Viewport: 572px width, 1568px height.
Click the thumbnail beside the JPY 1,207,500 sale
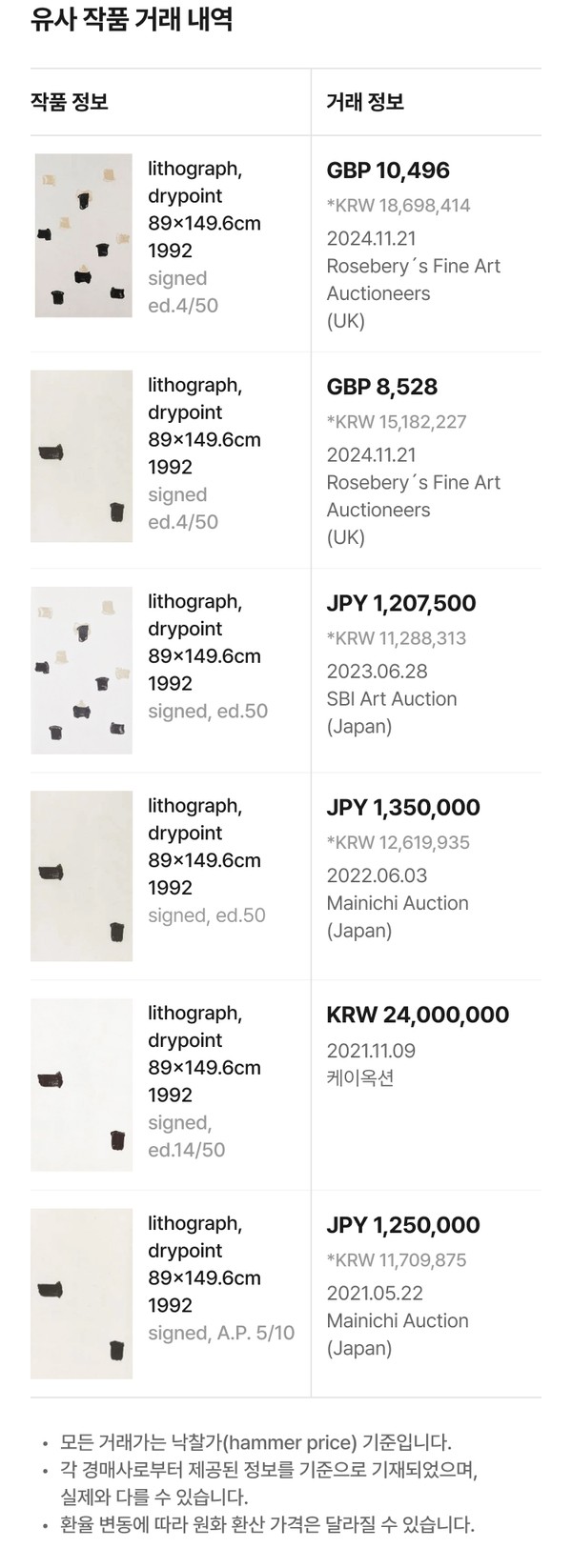tap(82, 670)
